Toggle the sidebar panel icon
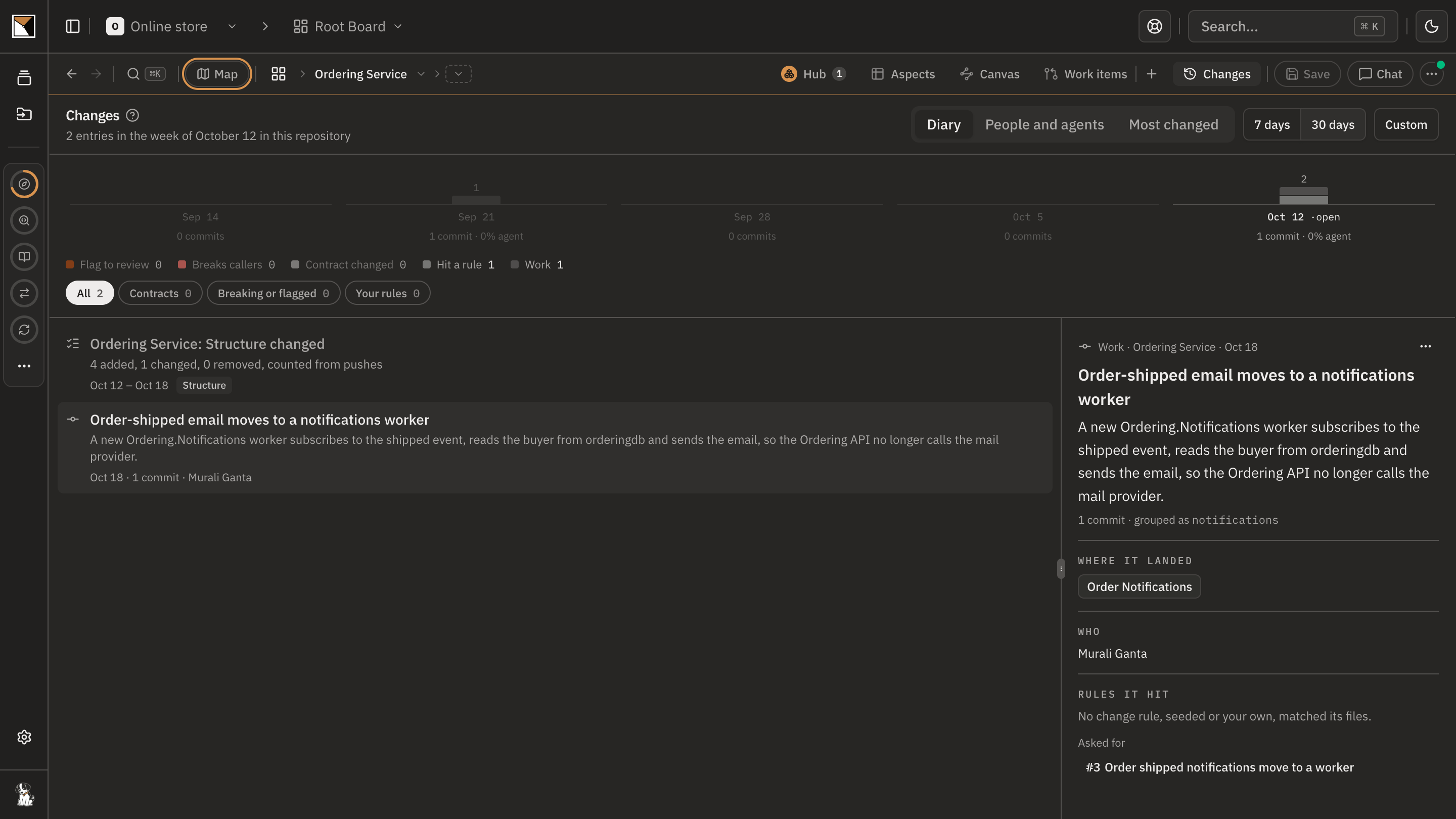Image resolution: width=1456 pixels, height=819 pixels. click(x=72, y=26)
